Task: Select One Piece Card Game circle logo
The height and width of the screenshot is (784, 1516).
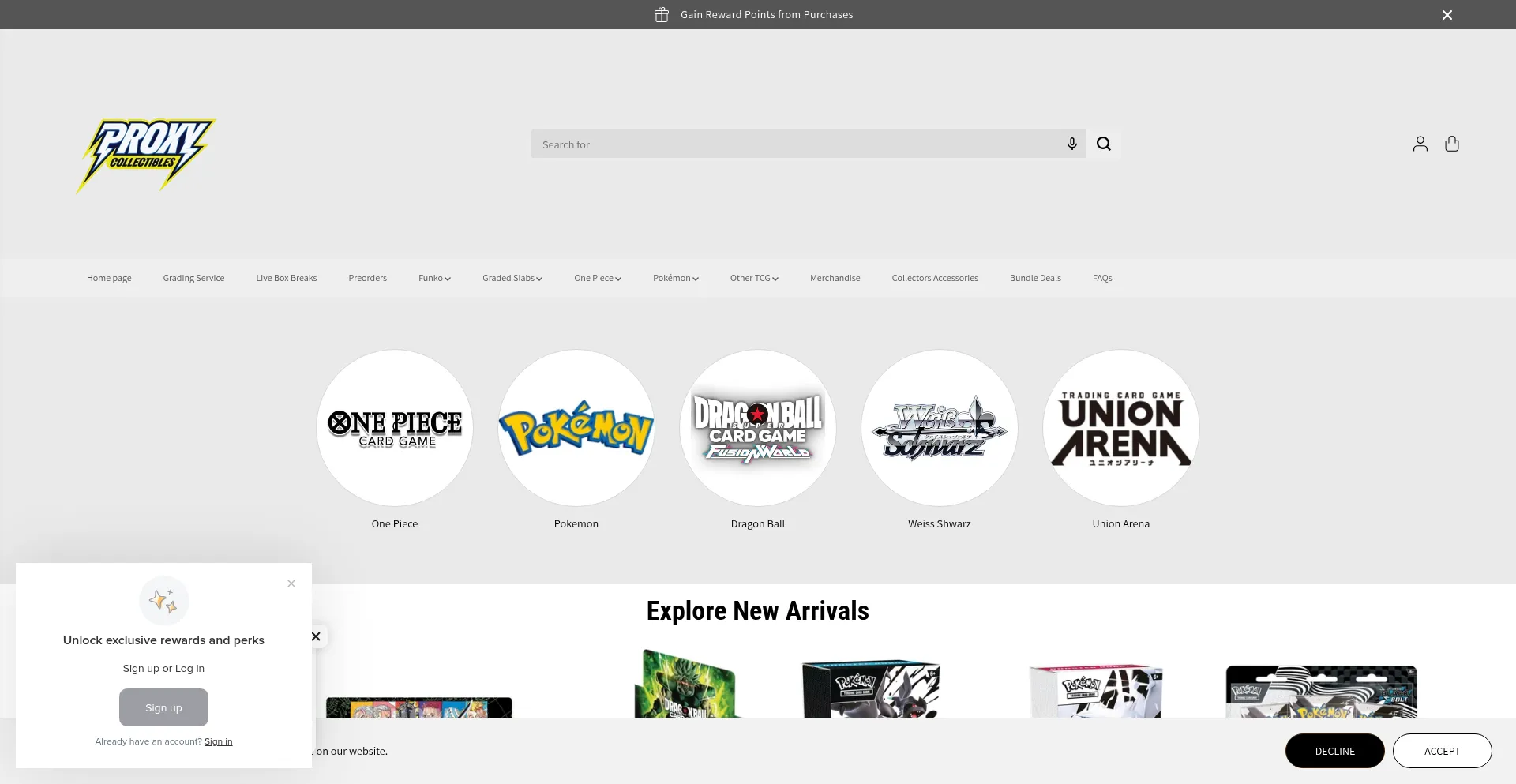Action: [395, 428]
